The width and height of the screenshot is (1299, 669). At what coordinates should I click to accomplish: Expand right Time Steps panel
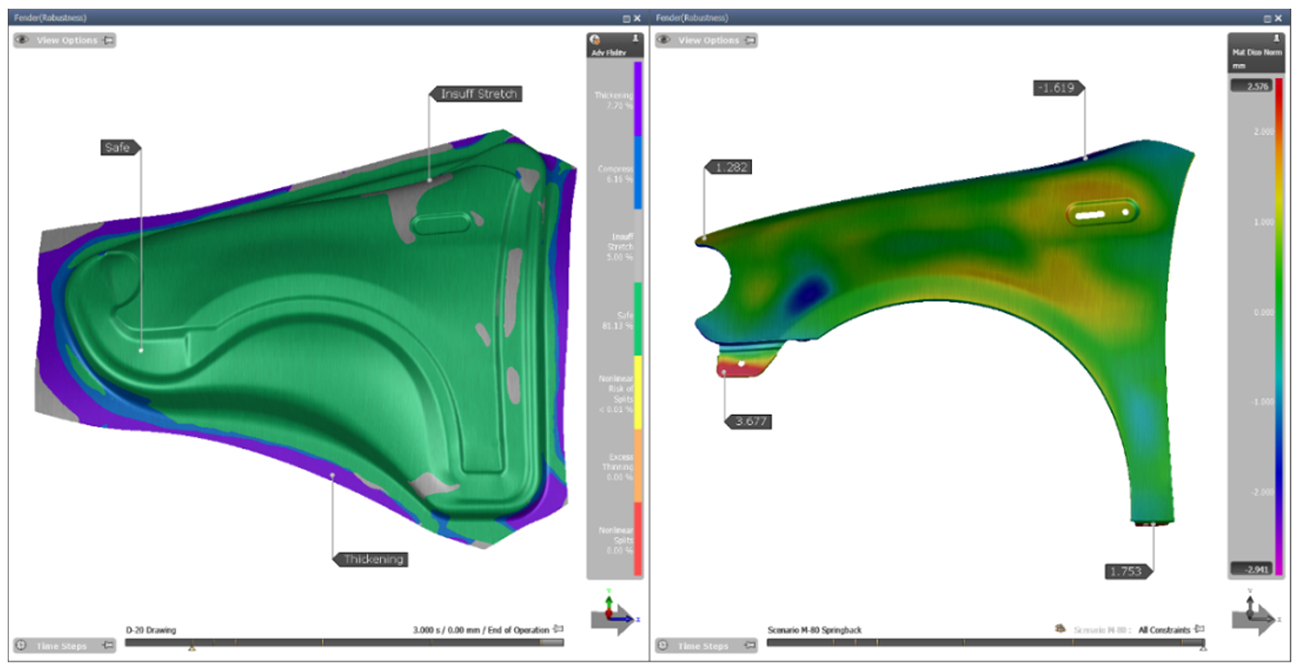point(705,646)
